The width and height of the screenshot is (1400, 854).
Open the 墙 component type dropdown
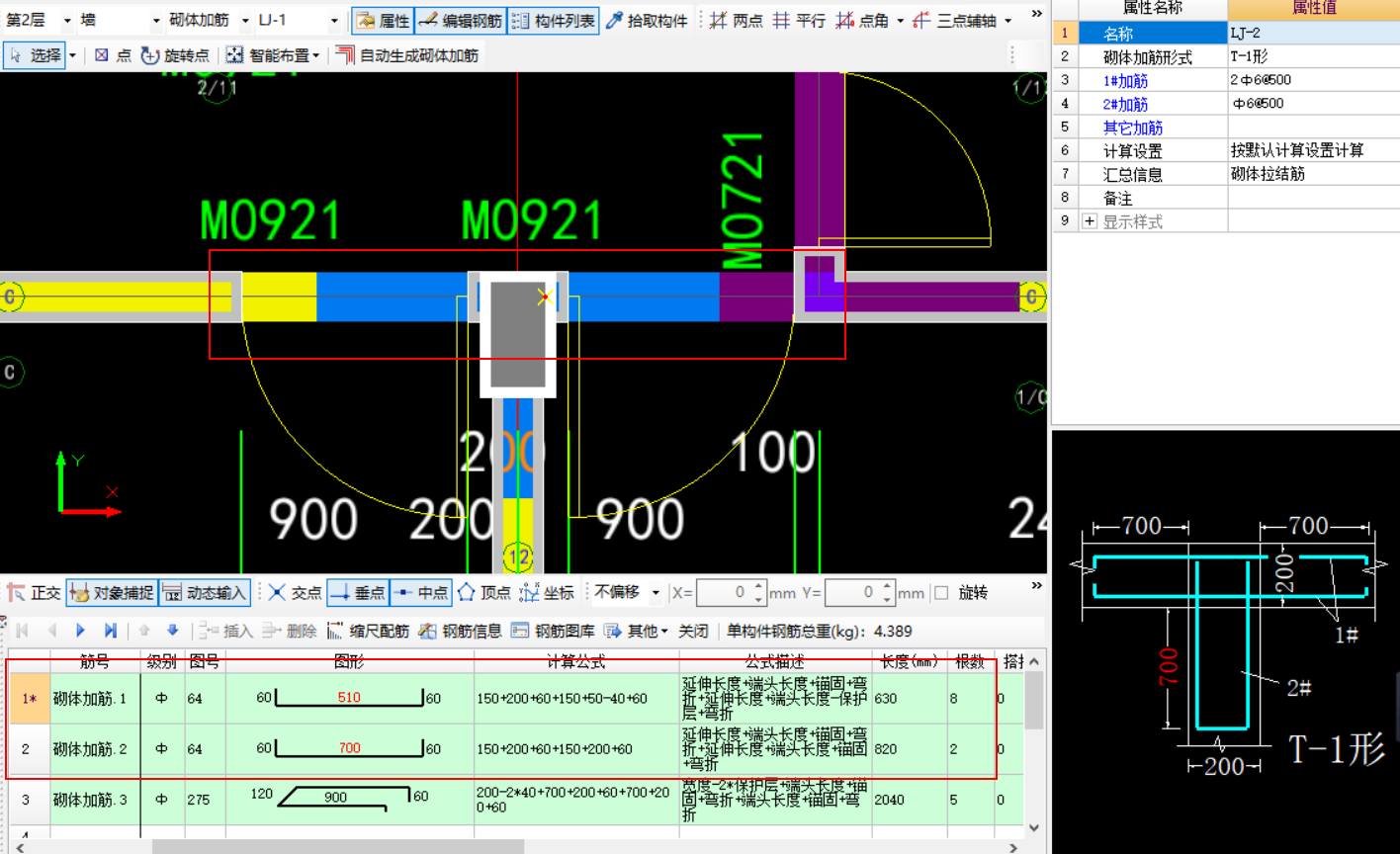coord(156,21)
